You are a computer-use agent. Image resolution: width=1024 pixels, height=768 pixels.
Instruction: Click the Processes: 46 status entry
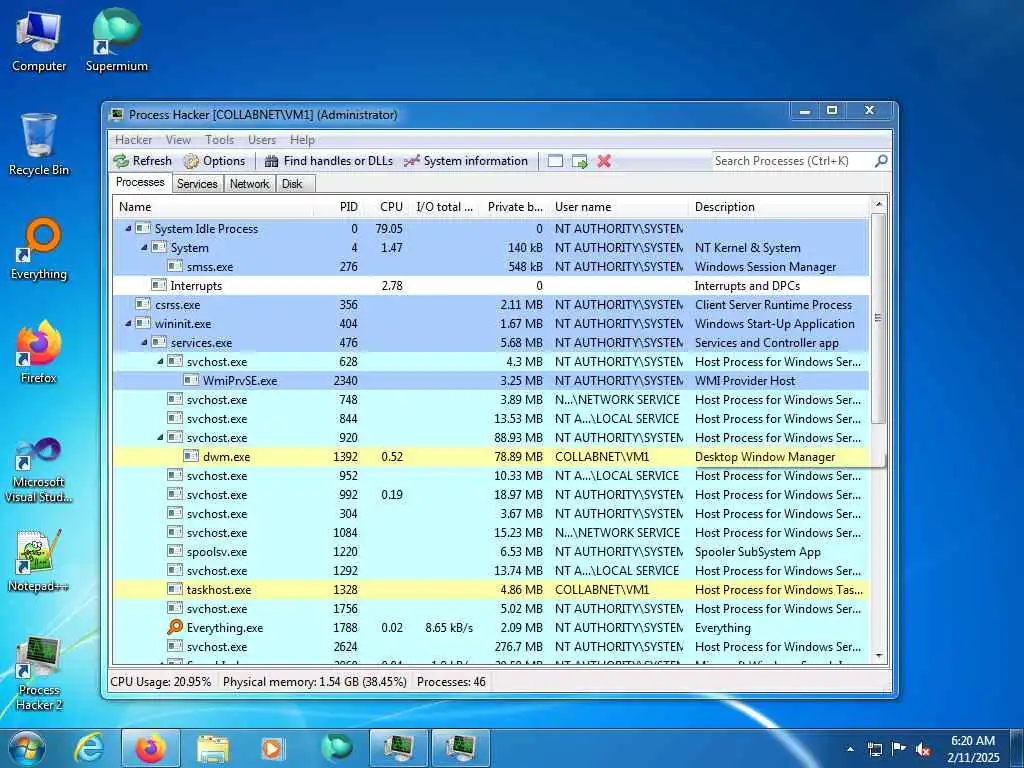(x=451, y=682)
